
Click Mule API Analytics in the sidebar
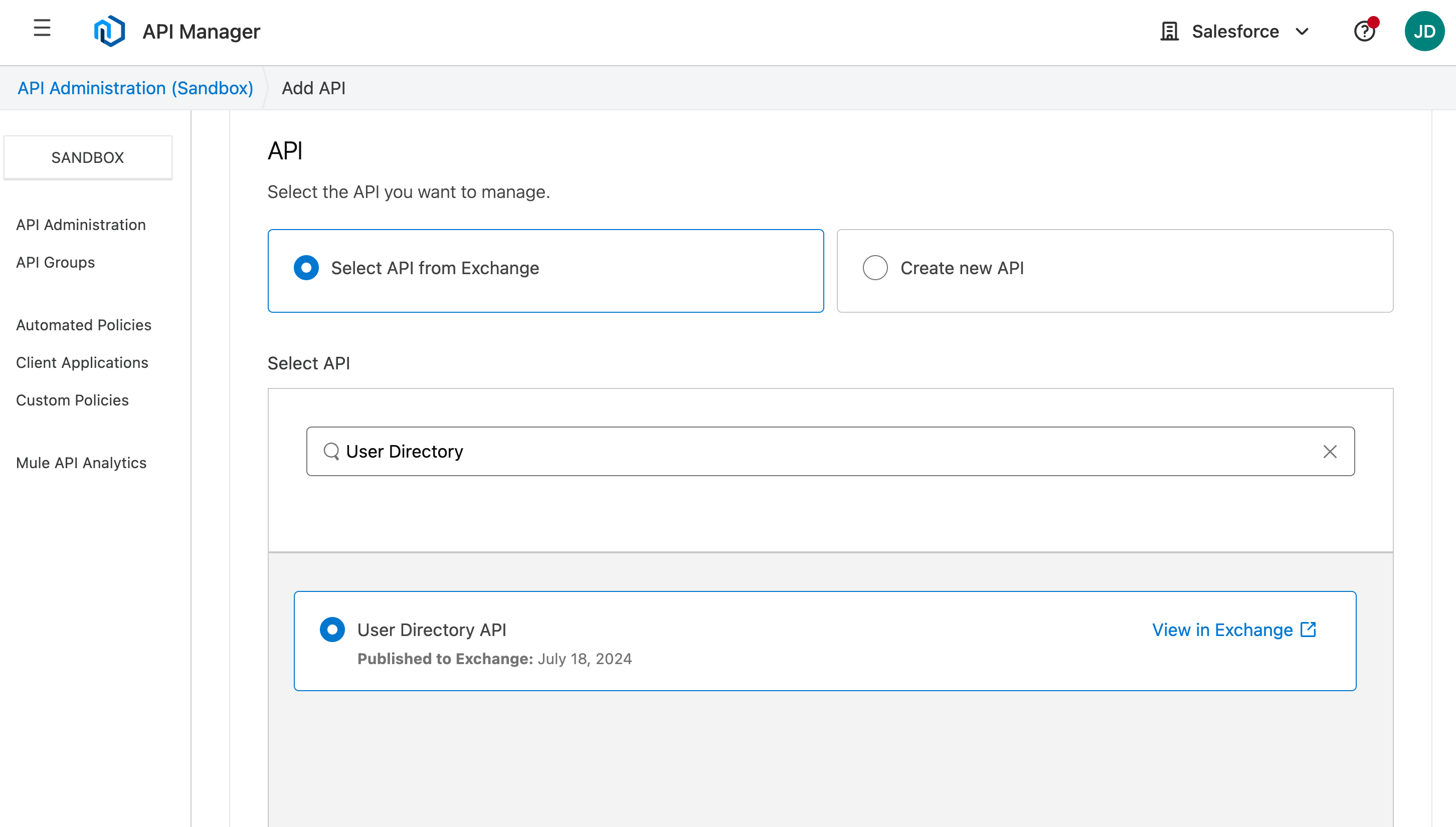[x=81, y=462]
